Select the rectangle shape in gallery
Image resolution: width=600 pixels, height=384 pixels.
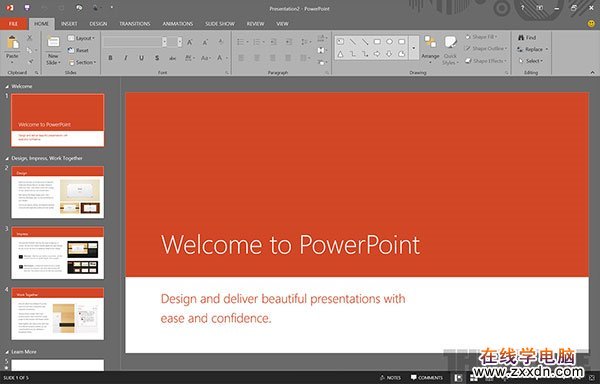tap(377, 41)
